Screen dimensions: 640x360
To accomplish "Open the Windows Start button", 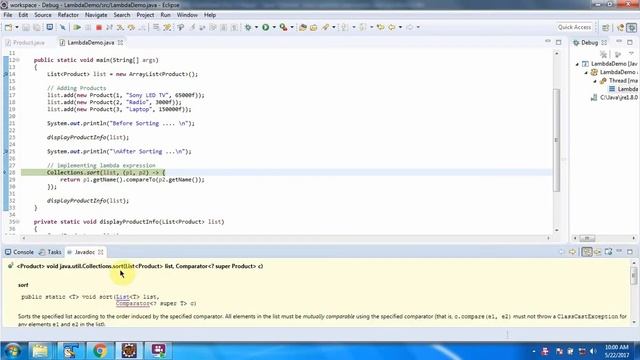I will pos(12,351).
